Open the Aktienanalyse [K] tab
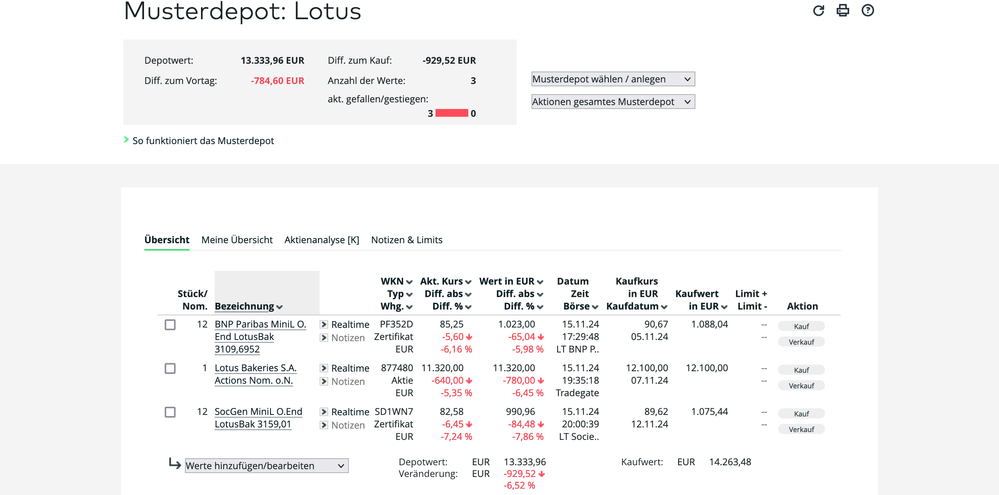999x495 pixels. click(x=322, y=240)
